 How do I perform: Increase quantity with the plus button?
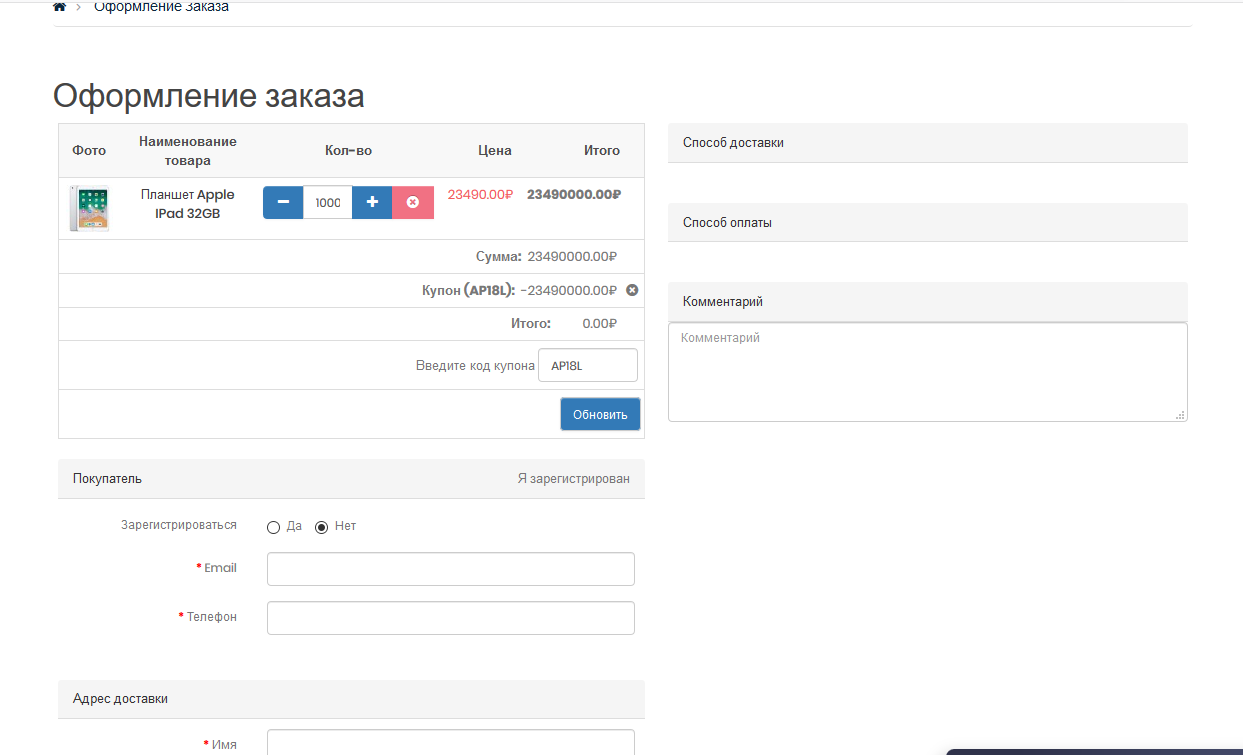coord(372,203)
